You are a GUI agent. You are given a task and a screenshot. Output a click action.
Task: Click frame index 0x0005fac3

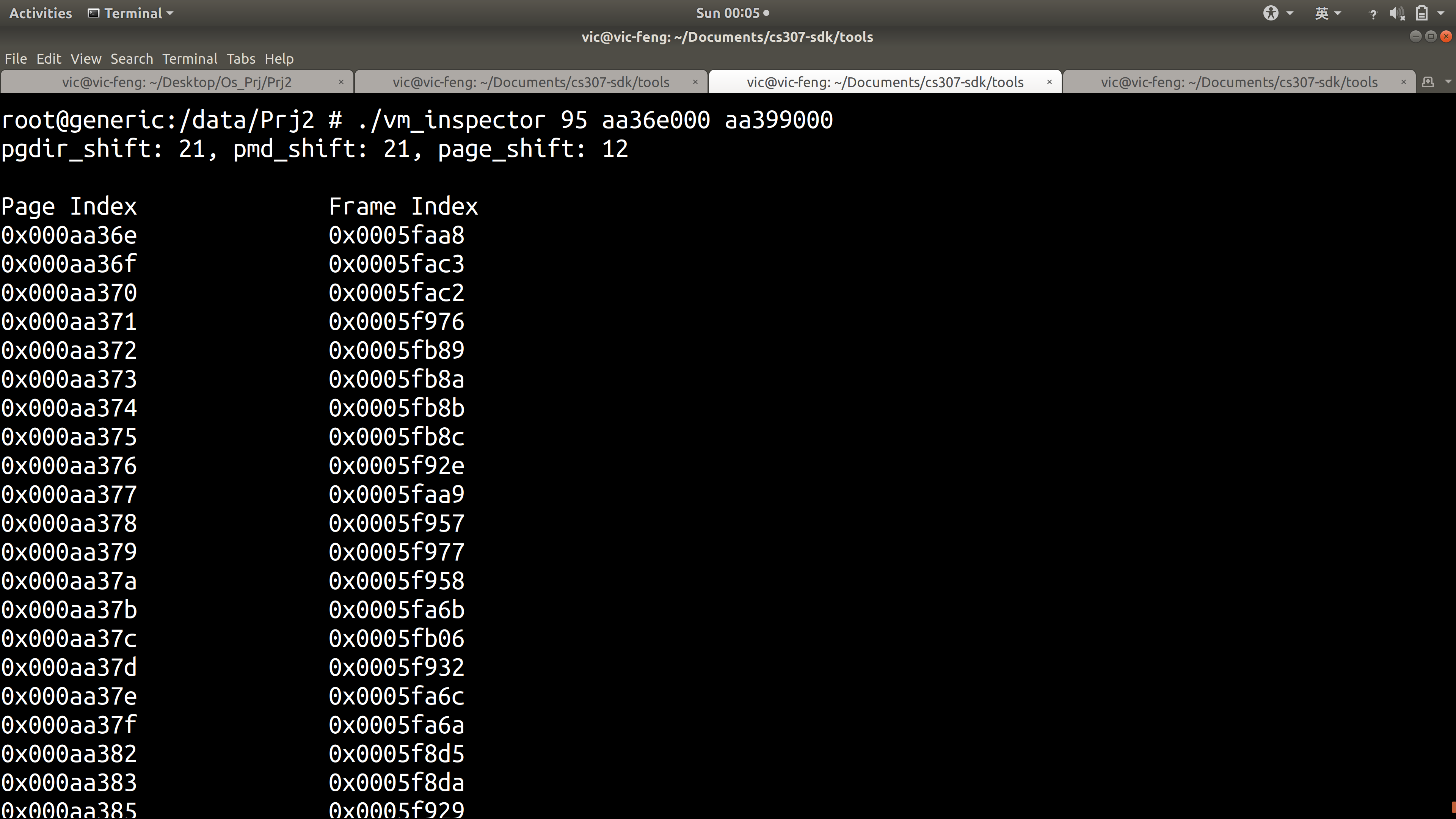(x=397, y=264)
